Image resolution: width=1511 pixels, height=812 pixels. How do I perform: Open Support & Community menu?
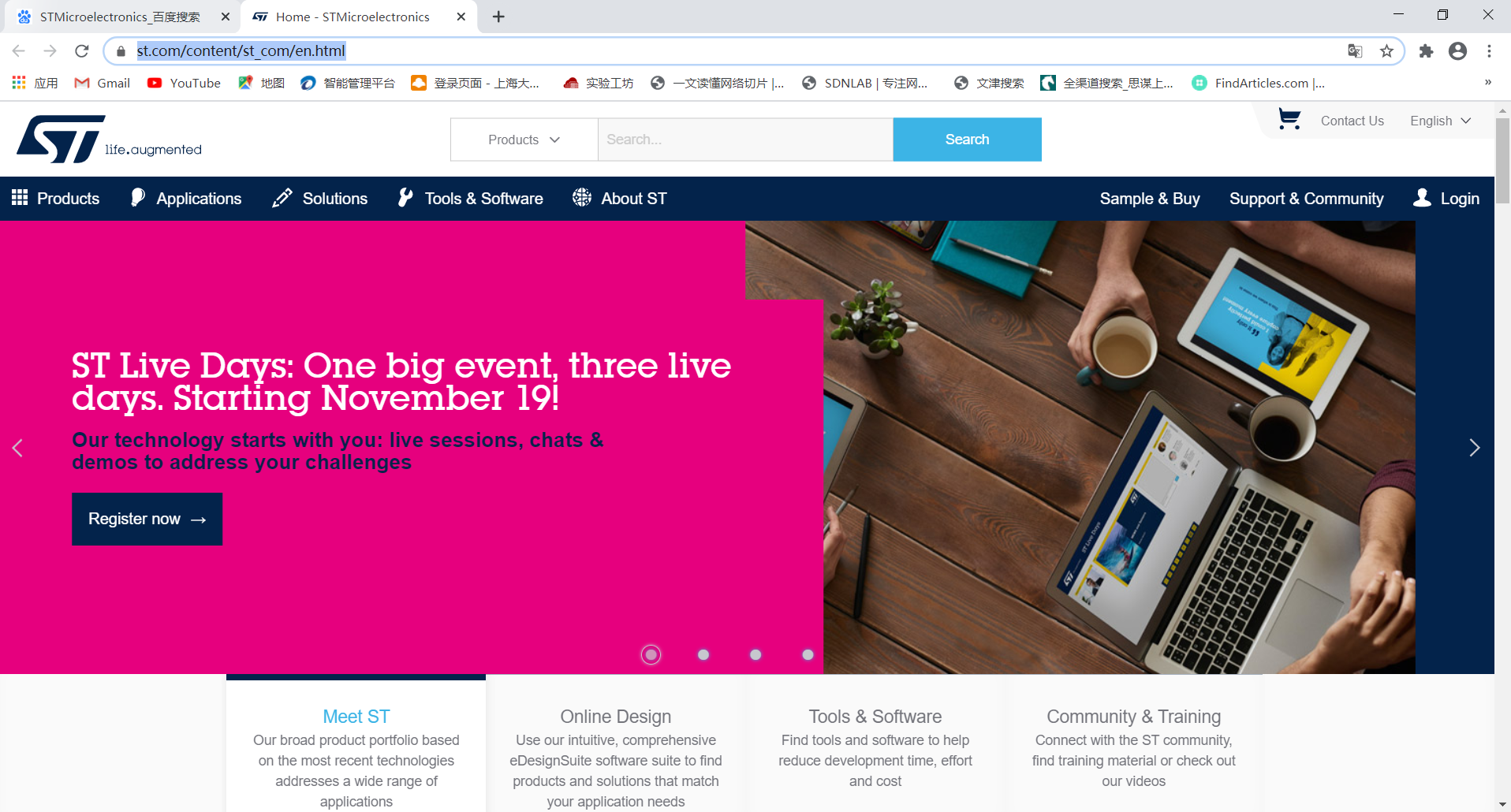point(1306,199)
